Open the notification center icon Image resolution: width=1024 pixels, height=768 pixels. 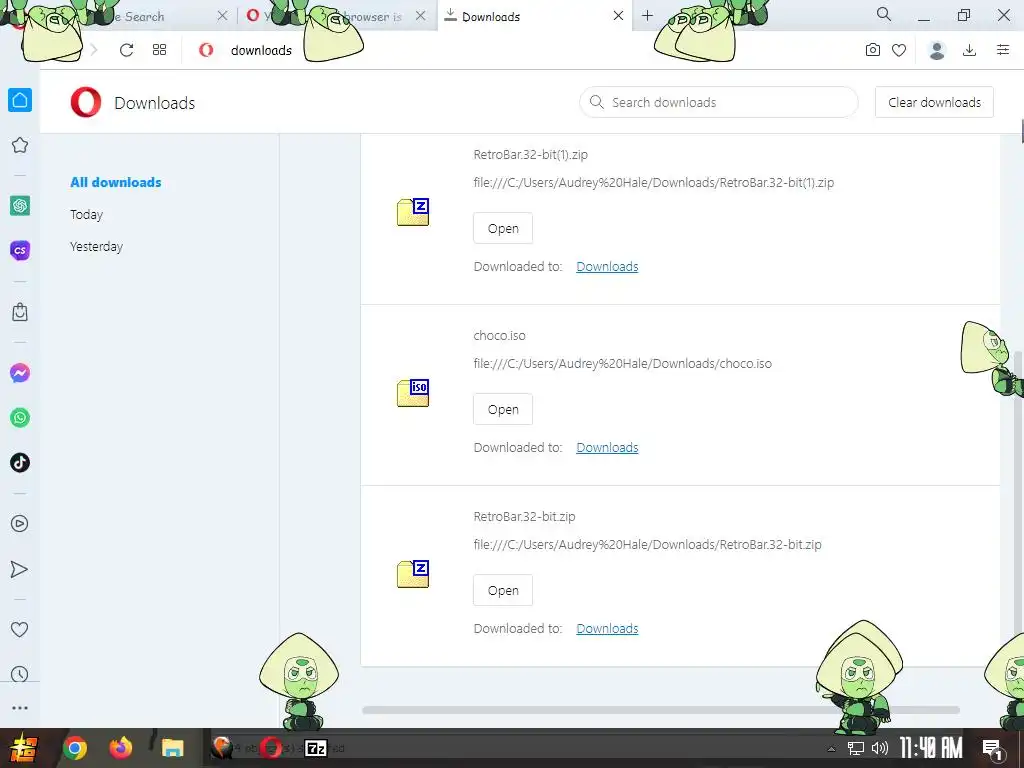(993, 750)
